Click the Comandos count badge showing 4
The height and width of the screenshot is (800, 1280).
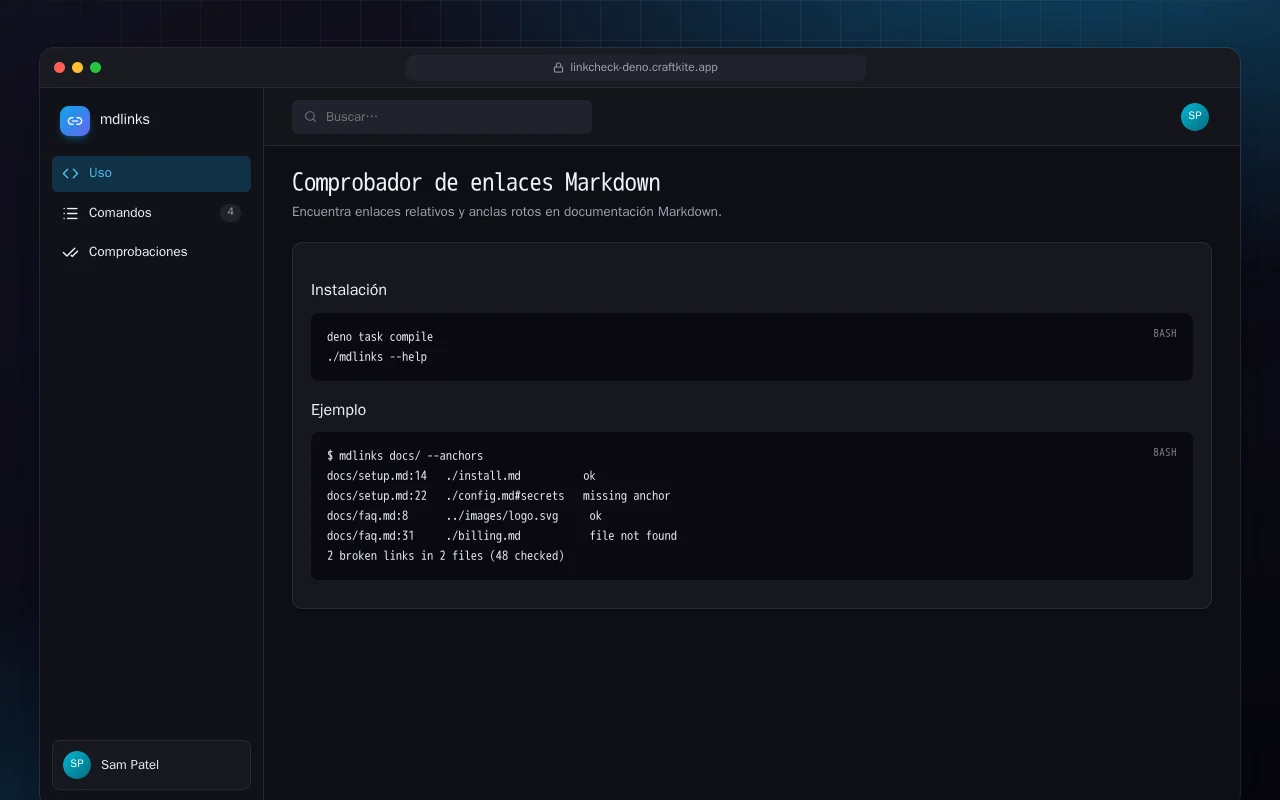[x=230, y=212]
